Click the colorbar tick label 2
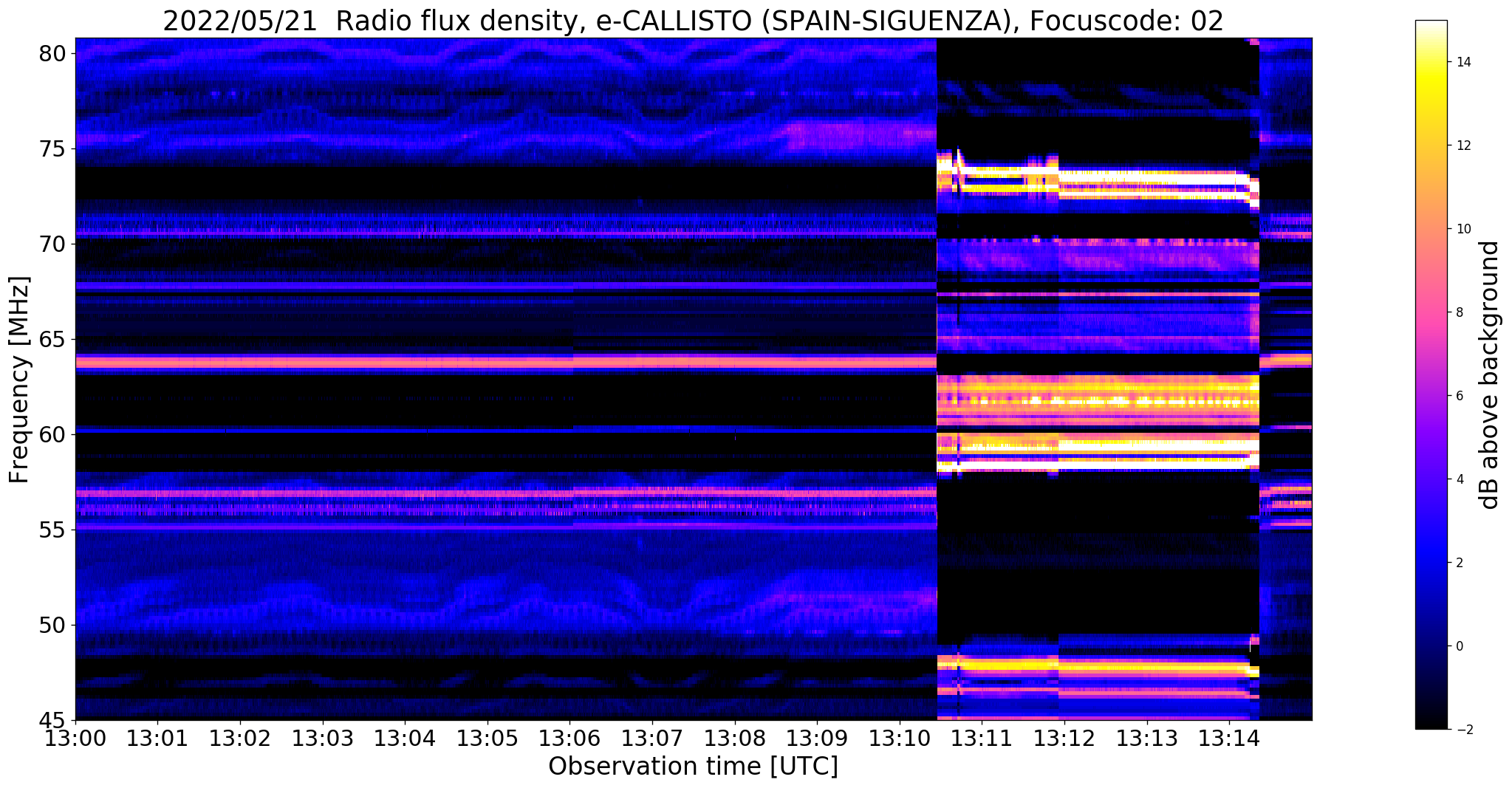1512x788 pixels. click(1459, 563)
